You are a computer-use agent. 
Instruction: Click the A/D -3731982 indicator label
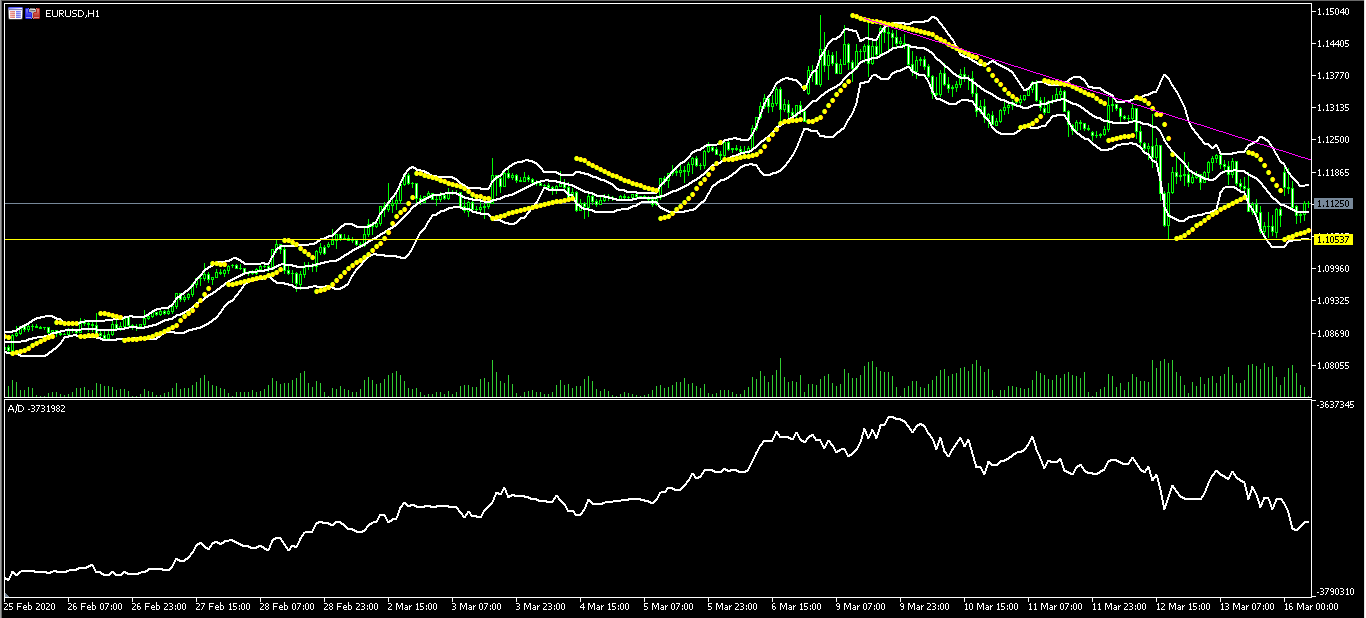[37, 409]
